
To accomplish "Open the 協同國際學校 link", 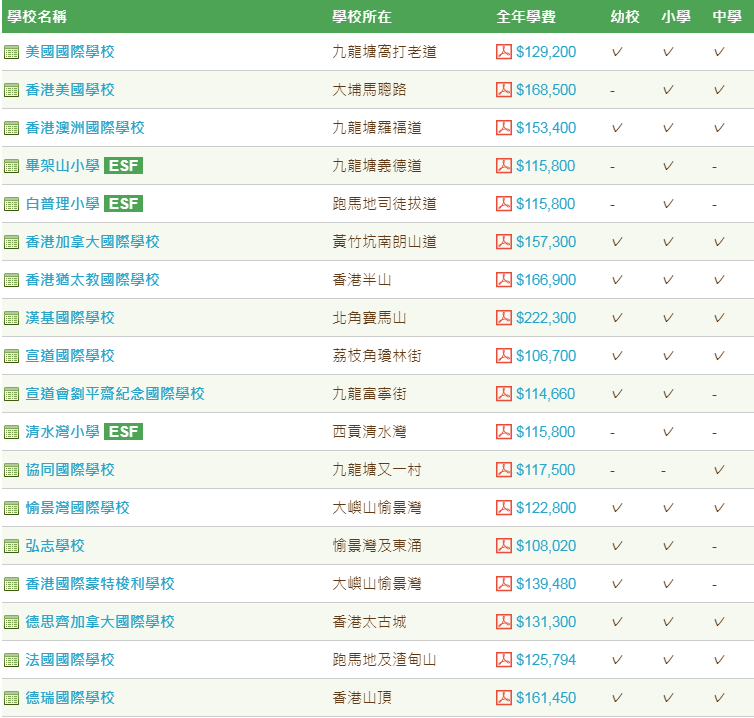I will point(70,469).
